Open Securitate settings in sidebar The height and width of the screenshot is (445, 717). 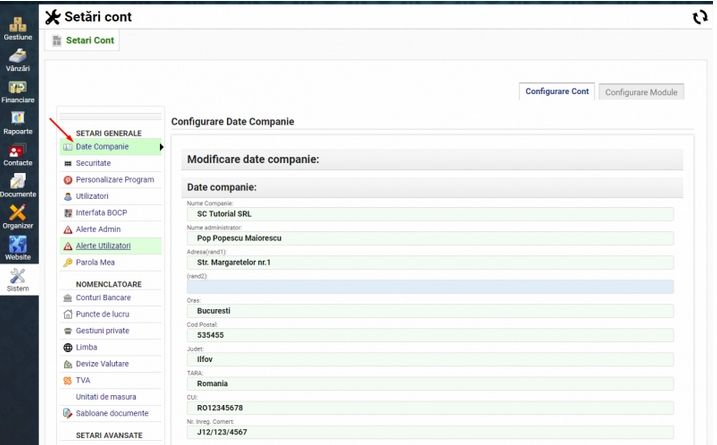click(93, 163)
